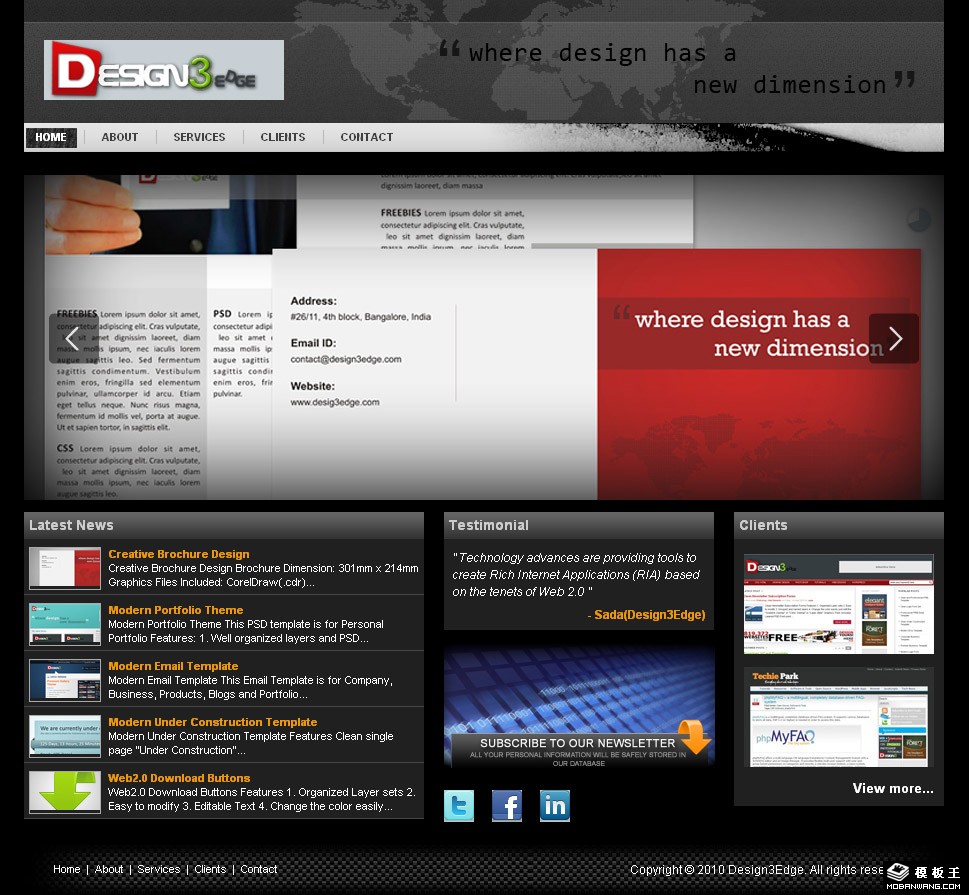This screenshot has height=895, width=969.
Task: Click the footer Home link
Action: (67, 869)
